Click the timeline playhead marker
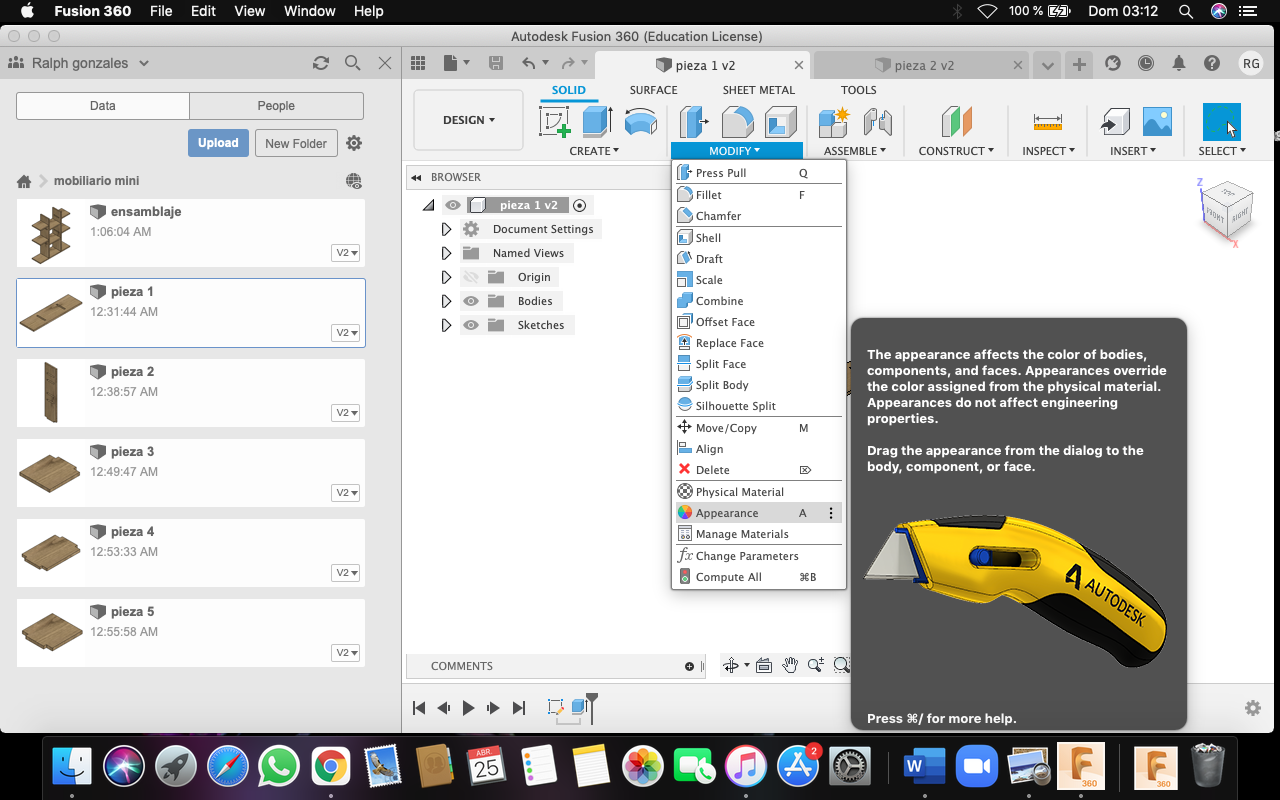Viewport: 1280px width, 800px height. coord(592,707)
